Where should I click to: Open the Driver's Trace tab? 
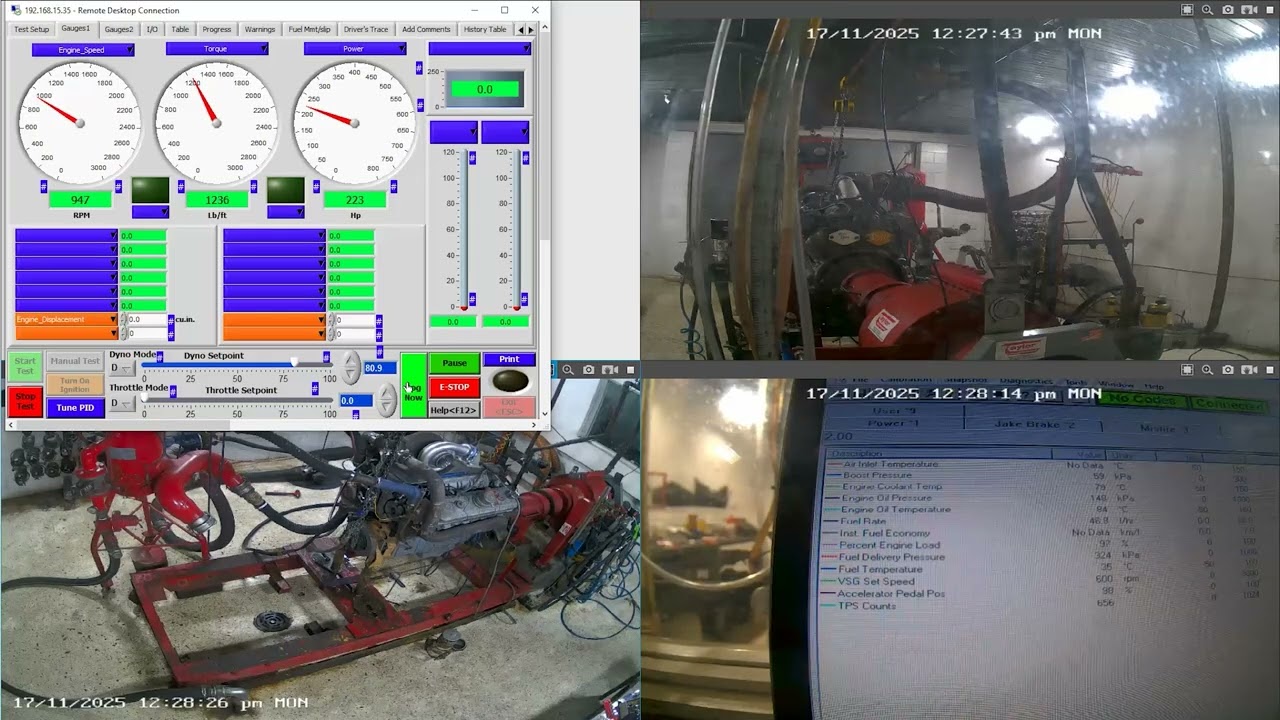tap(366, 30)
